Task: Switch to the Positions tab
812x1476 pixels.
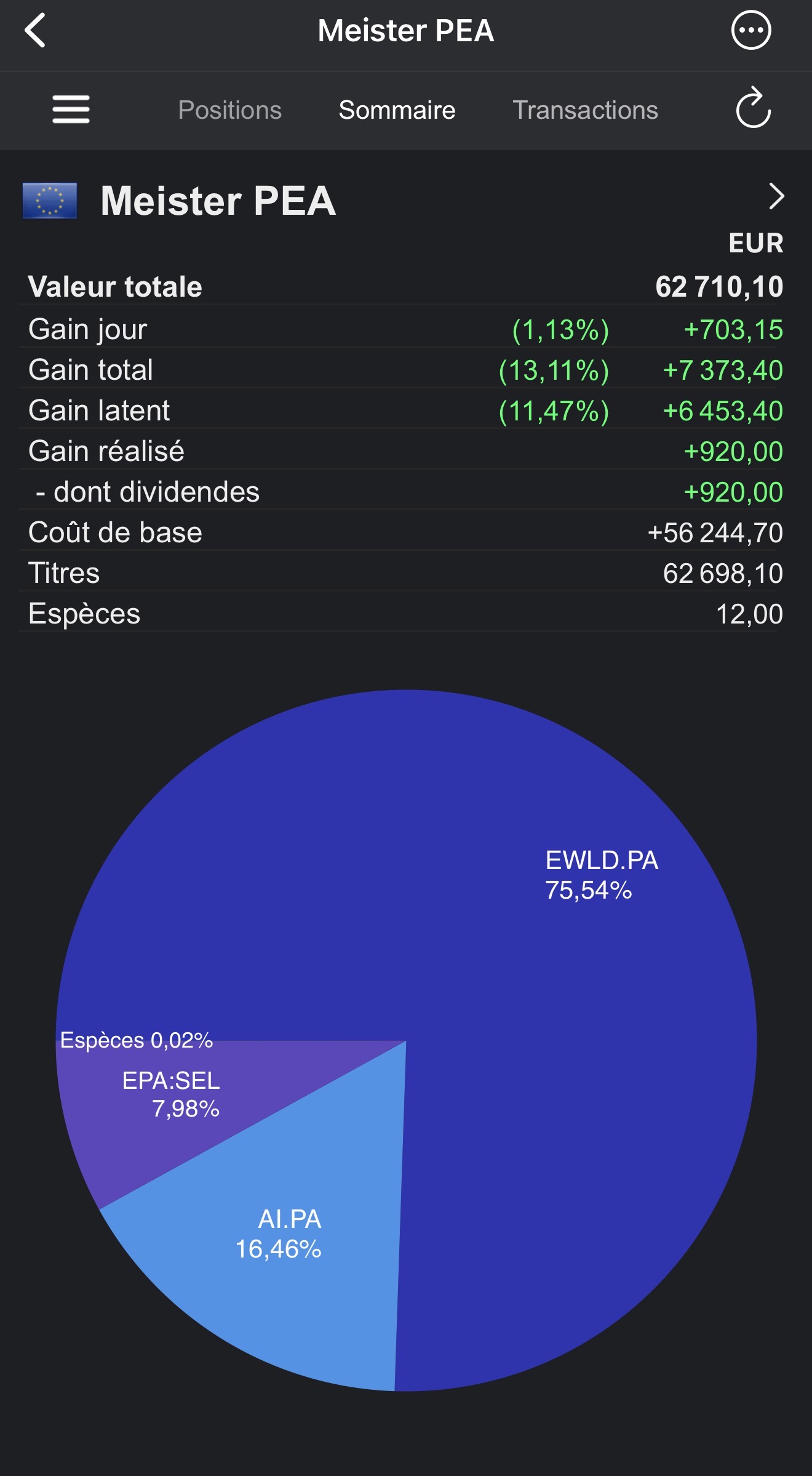Action: click(x=229, y=110)
